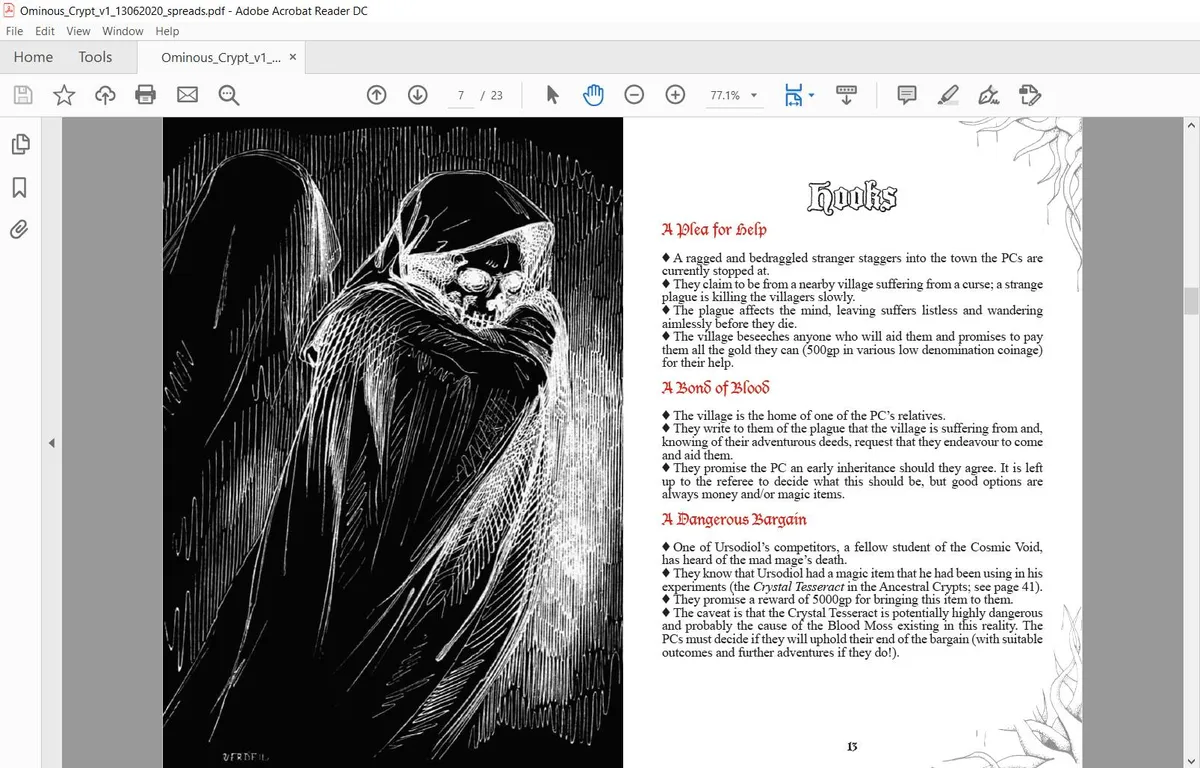Go to the previous page arrow
Screen dimensions: 1200x768
376,95
